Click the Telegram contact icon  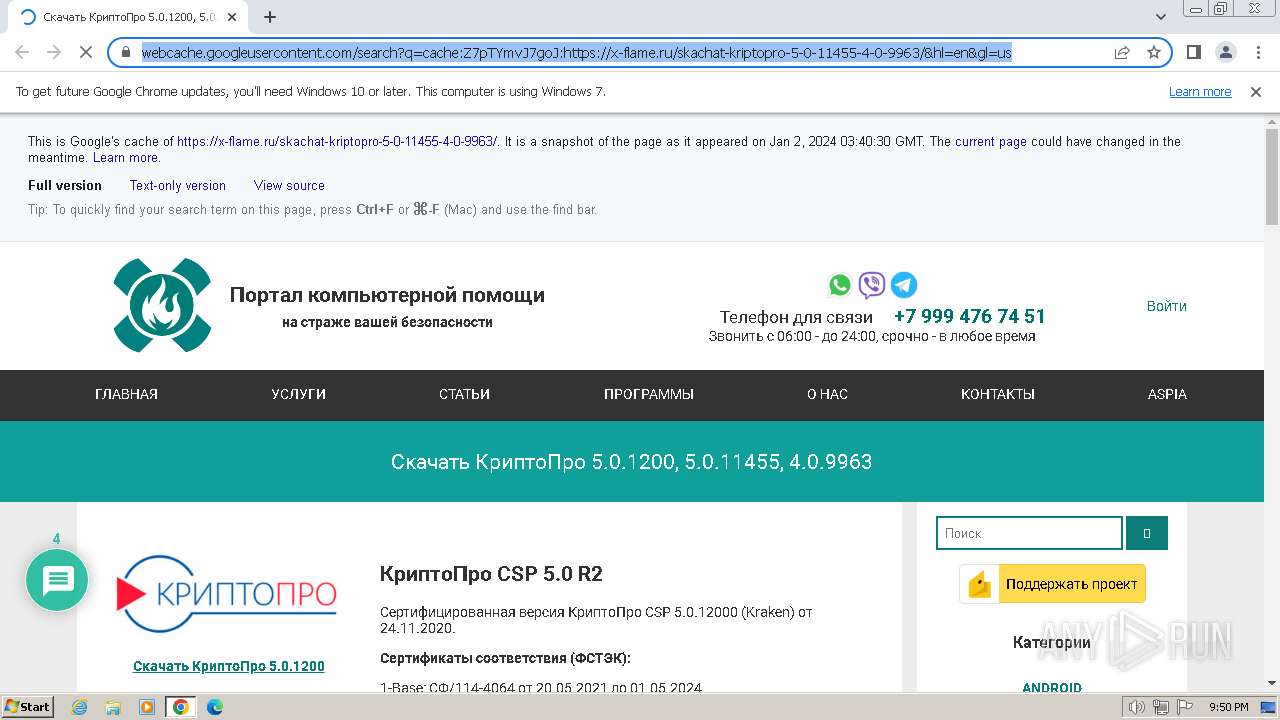(x=904, y=285)
